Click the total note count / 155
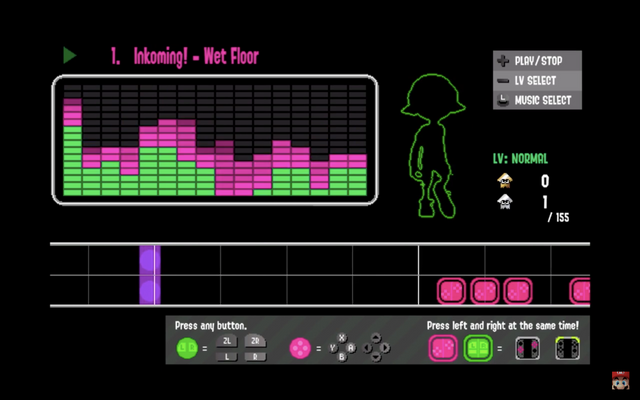640x400 pixels. pos(558,217)
